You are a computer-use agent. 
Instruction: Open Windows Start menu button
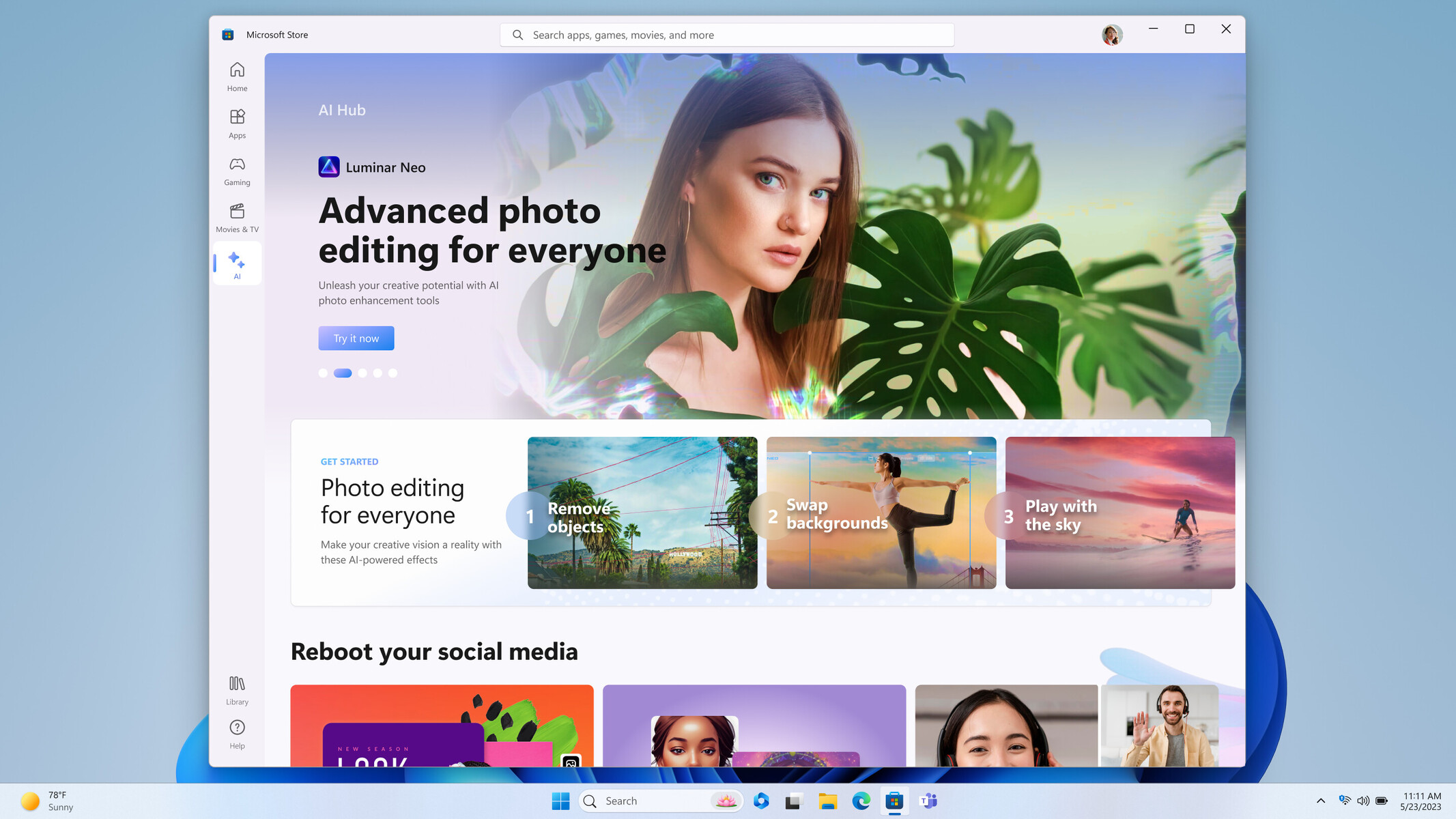click(559, 800)
